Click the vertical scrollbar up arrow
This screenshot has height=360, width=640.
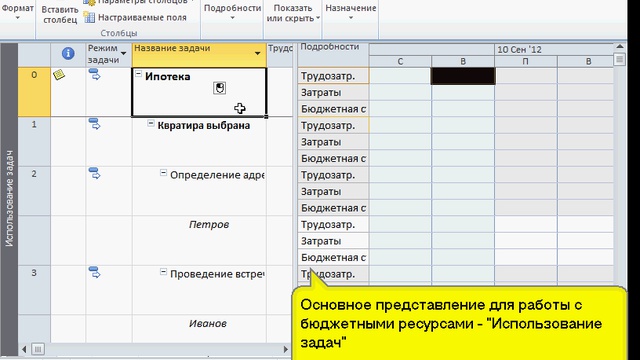click(x=620, y=47)
